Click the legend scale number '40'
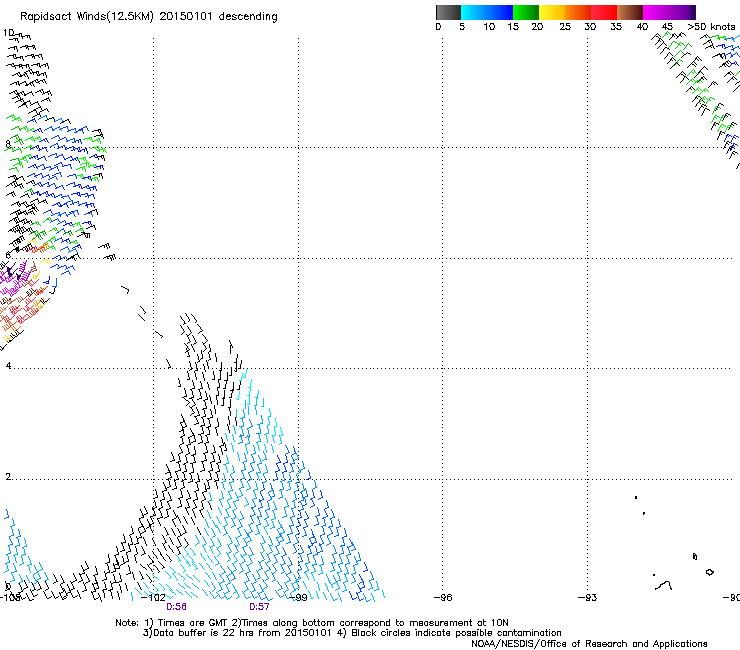The width and height of the screenshot is (740, 650). point(642,27)
